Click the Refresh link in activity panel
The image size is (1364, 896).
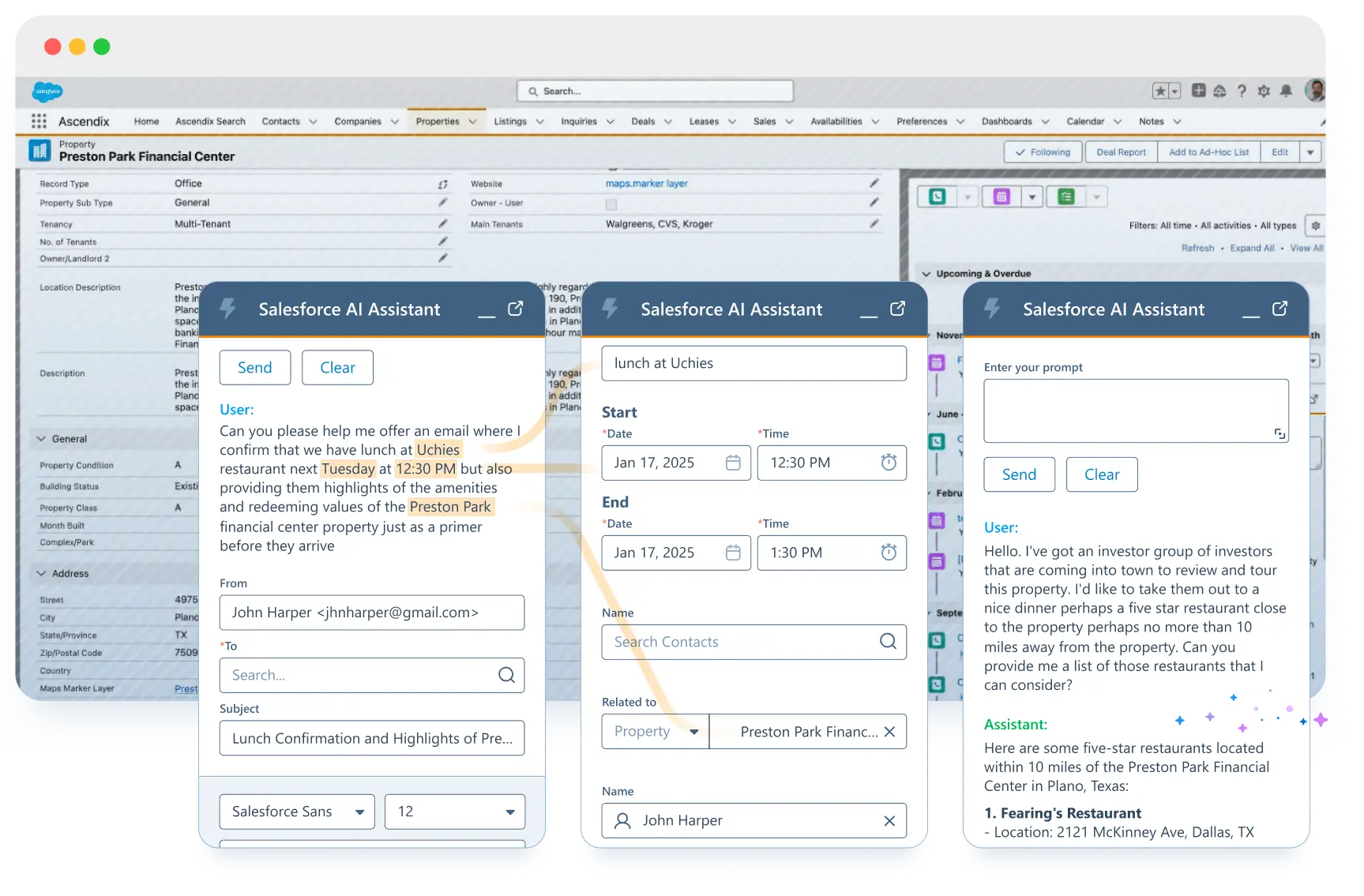point(1197,248)
